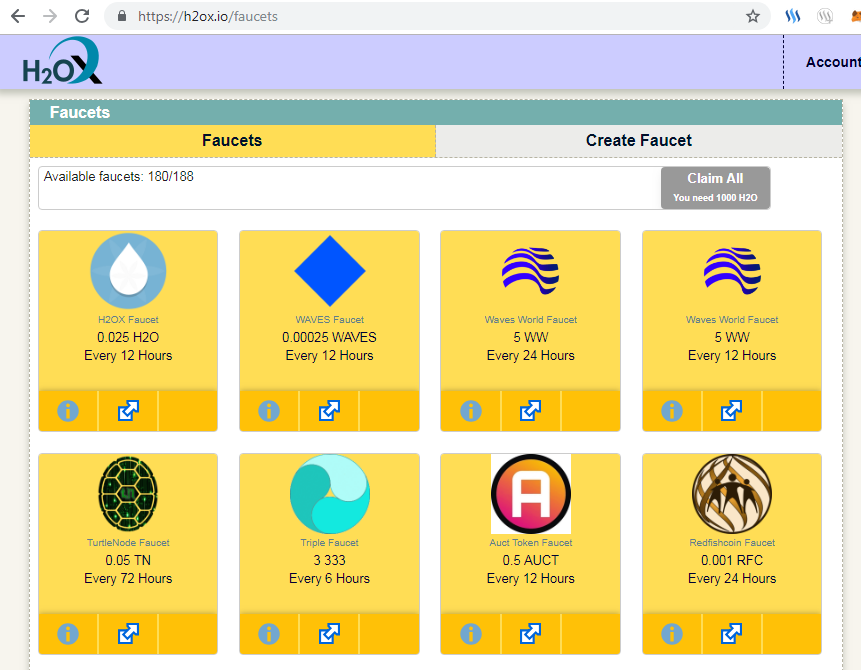Click the blue WAVES diamond logo
Viewport: 861px width, 670px height.
[x=329, y=271]
